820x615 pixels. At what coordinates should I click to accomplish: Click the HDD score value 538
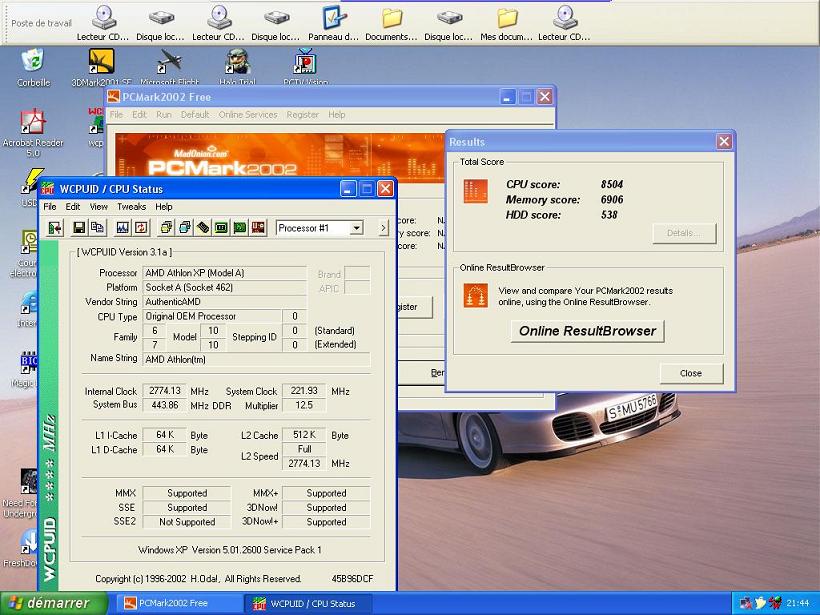click(x=609, y=214)
